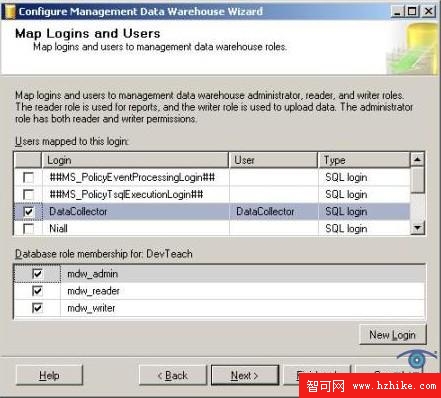The image size is (441, 398).
Task: Select the Niall login row
Action: tap(212, 229)
